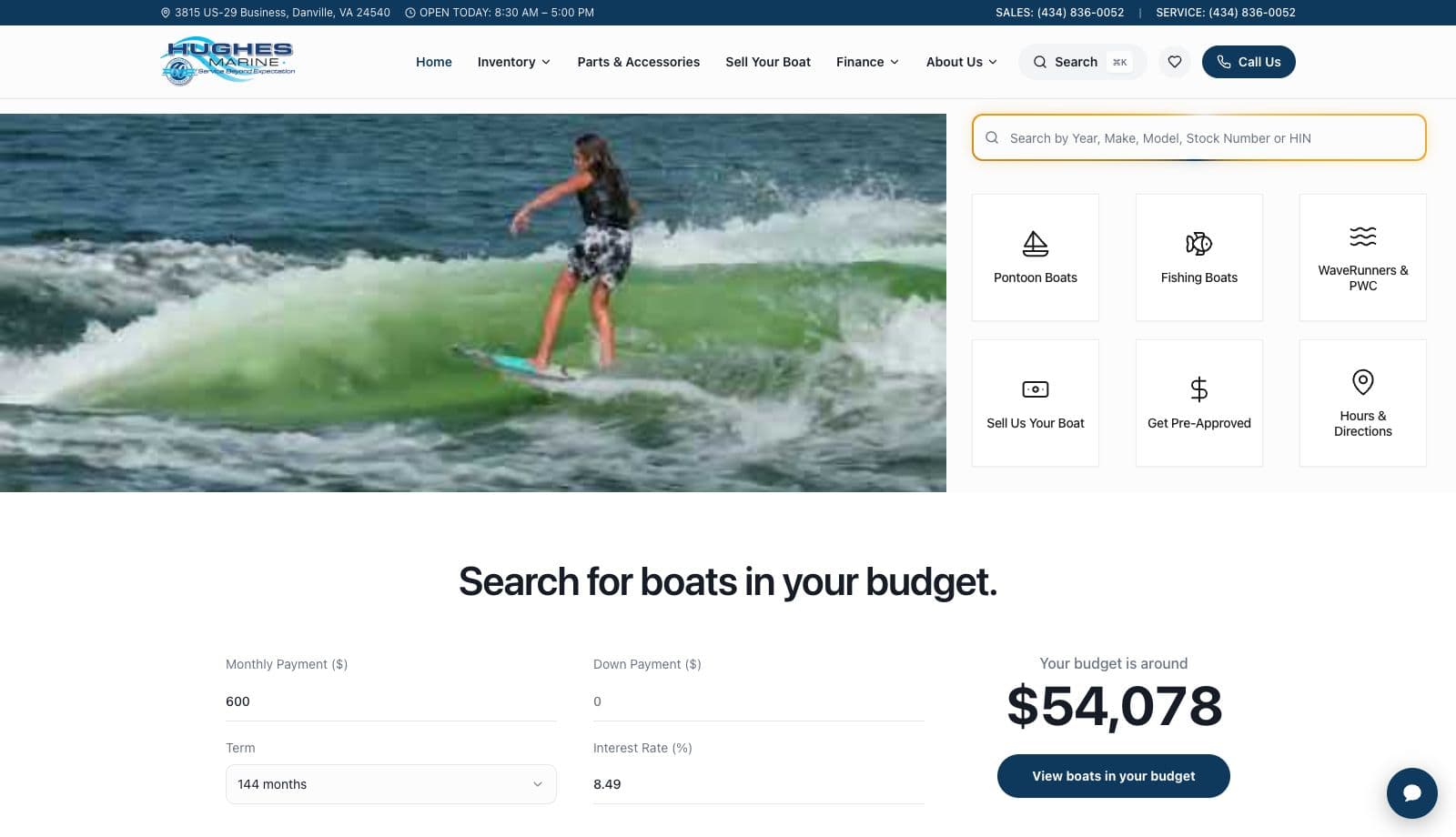Click the Pontoon Boats sailboat icon
The height and width of the screenshot is (837, 1456).
click(1036, 244)
